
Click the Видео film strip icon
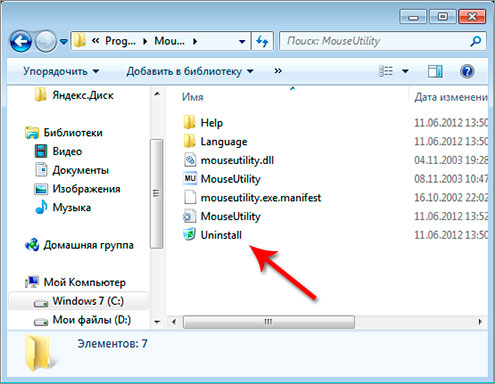click(x=41, y=151)
